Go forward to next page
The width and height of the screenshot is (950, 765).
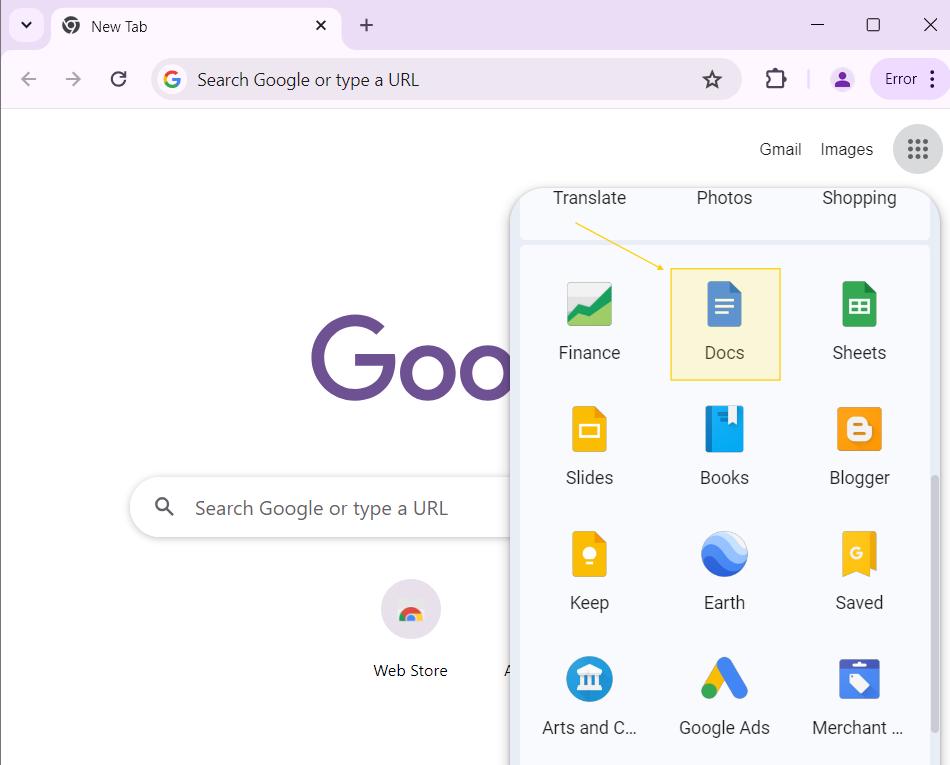coord(73,79)
